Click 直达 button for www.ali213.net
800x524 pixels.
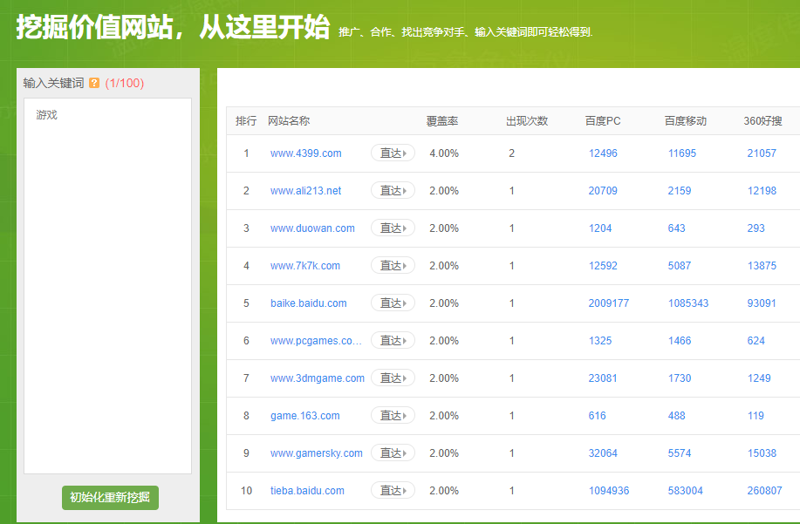(393, 191)
